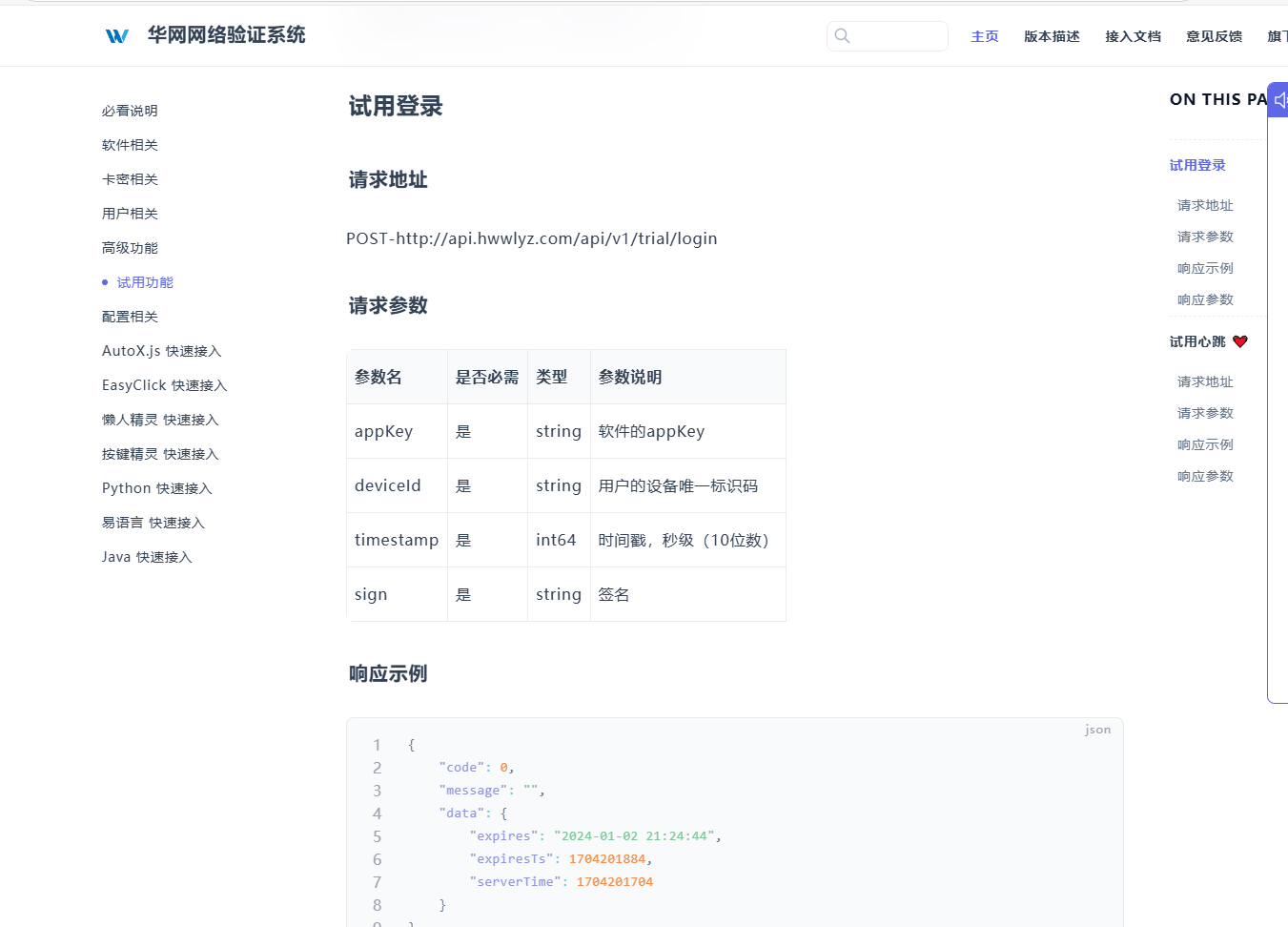Jump to 试用心跳 in page outline
The width and height of the screenshot is (1288, 927).
click(x=1197, y=341)
